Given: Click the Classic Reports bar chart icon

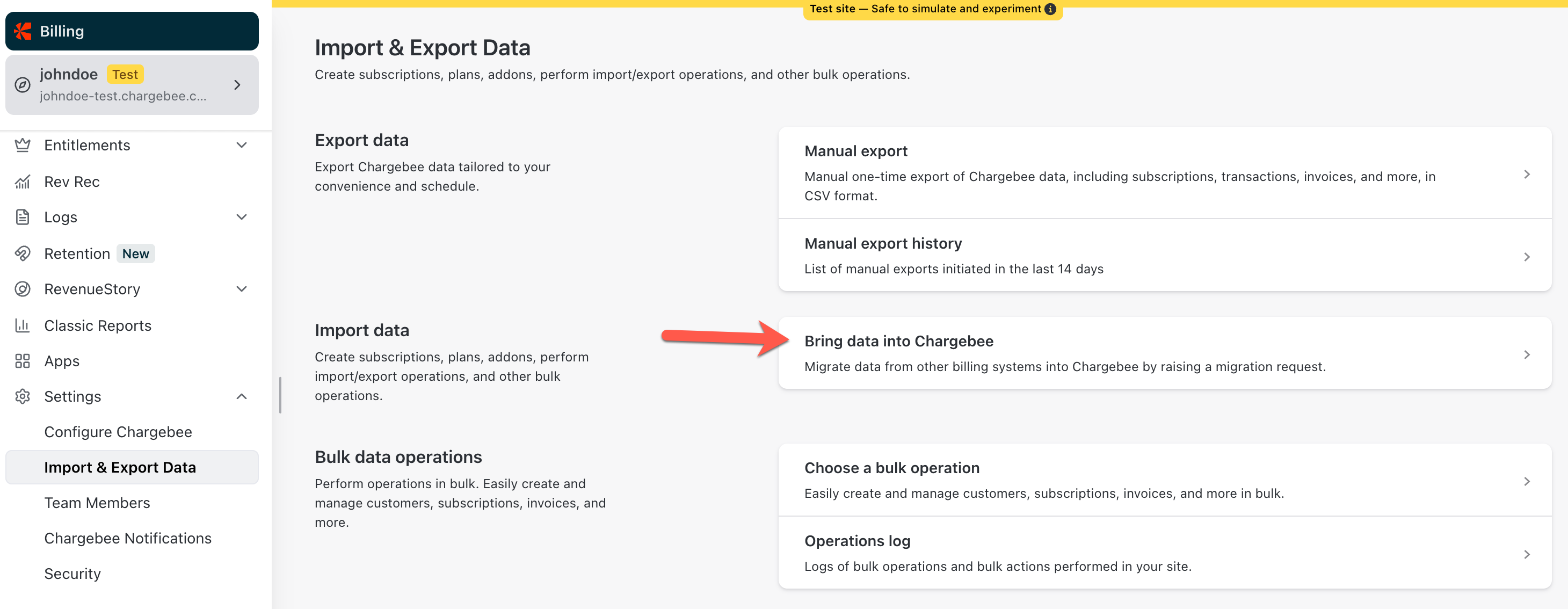Looking at the screenshot, I should coord(23,325).
